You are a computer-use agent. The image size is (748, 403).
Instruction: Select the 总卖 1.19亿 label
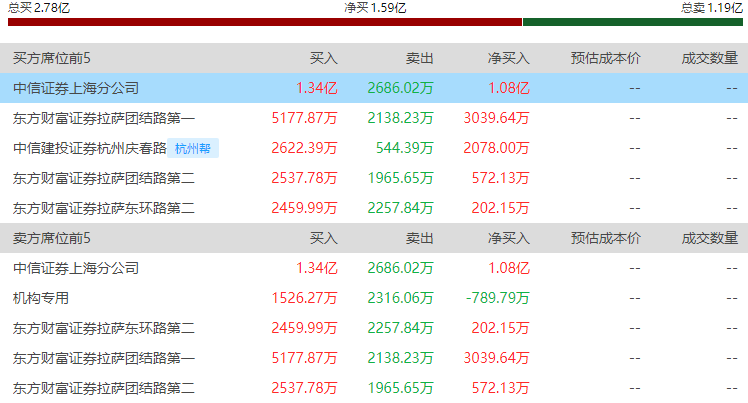[711, 8]
